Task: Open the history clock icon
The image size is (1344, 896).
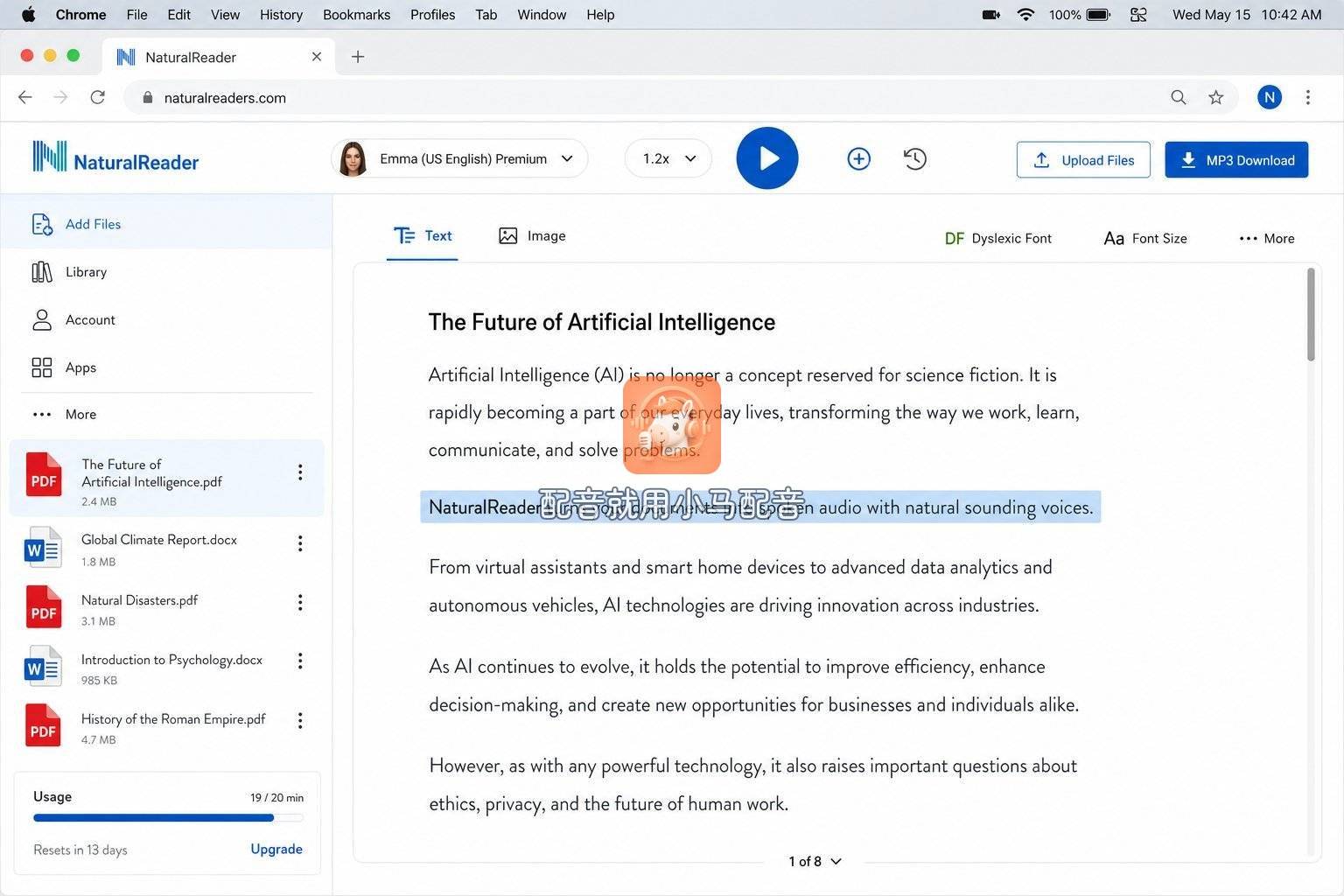Action: coord(914,158)
